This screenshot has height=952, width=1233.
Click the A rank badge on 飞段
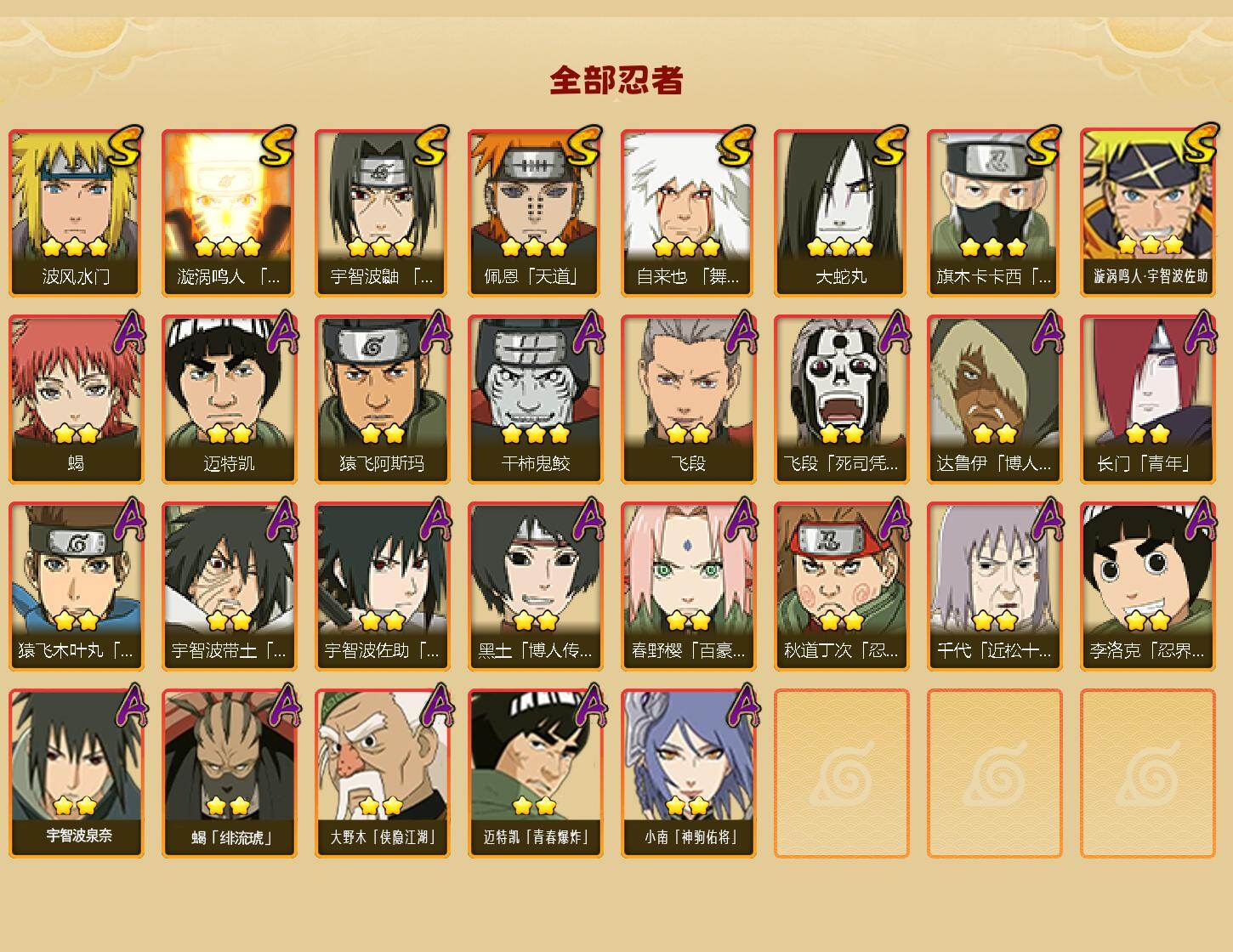pos(741,332)
